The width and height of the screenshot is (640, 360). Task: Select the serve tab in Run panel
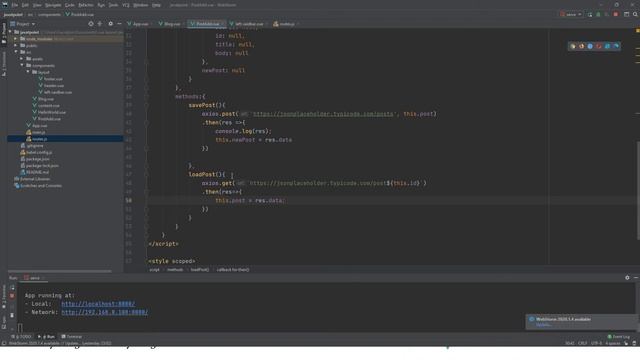(x=34, y=278)
